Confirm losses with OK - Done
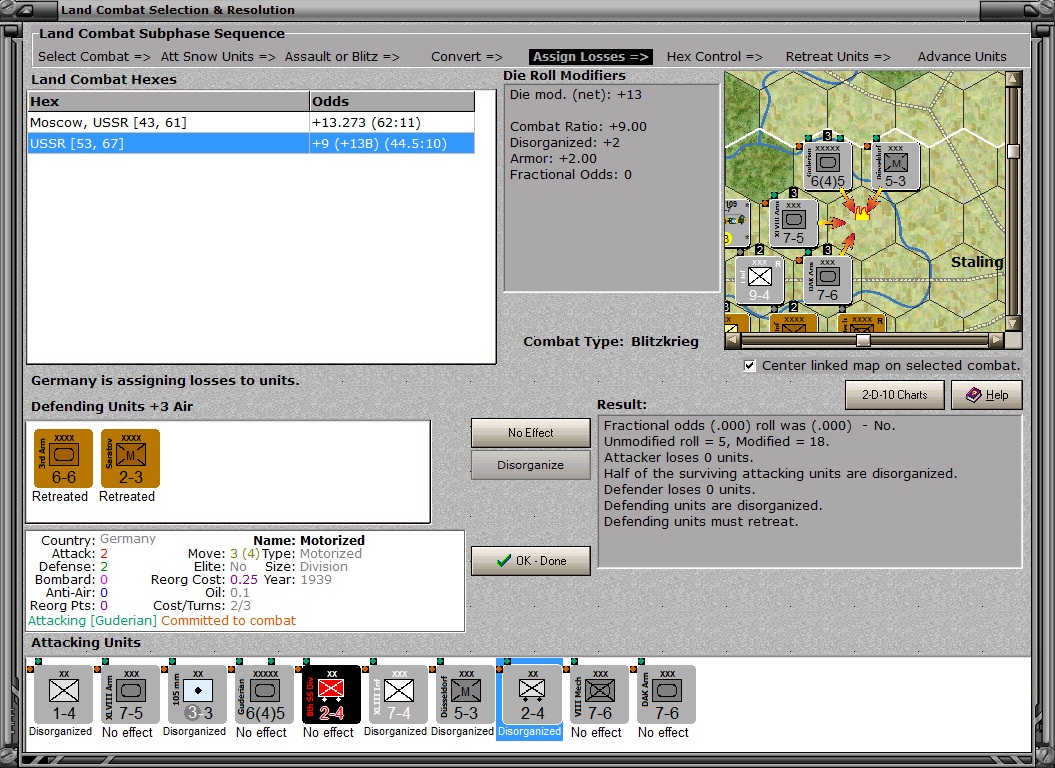The height and width of the screenshot is (768, 1055). 530,560
